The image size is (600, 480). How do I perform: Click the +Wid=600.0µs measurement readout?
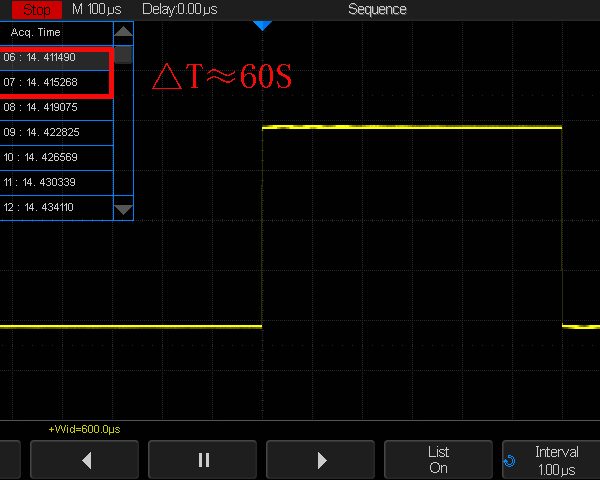[84, 429]
